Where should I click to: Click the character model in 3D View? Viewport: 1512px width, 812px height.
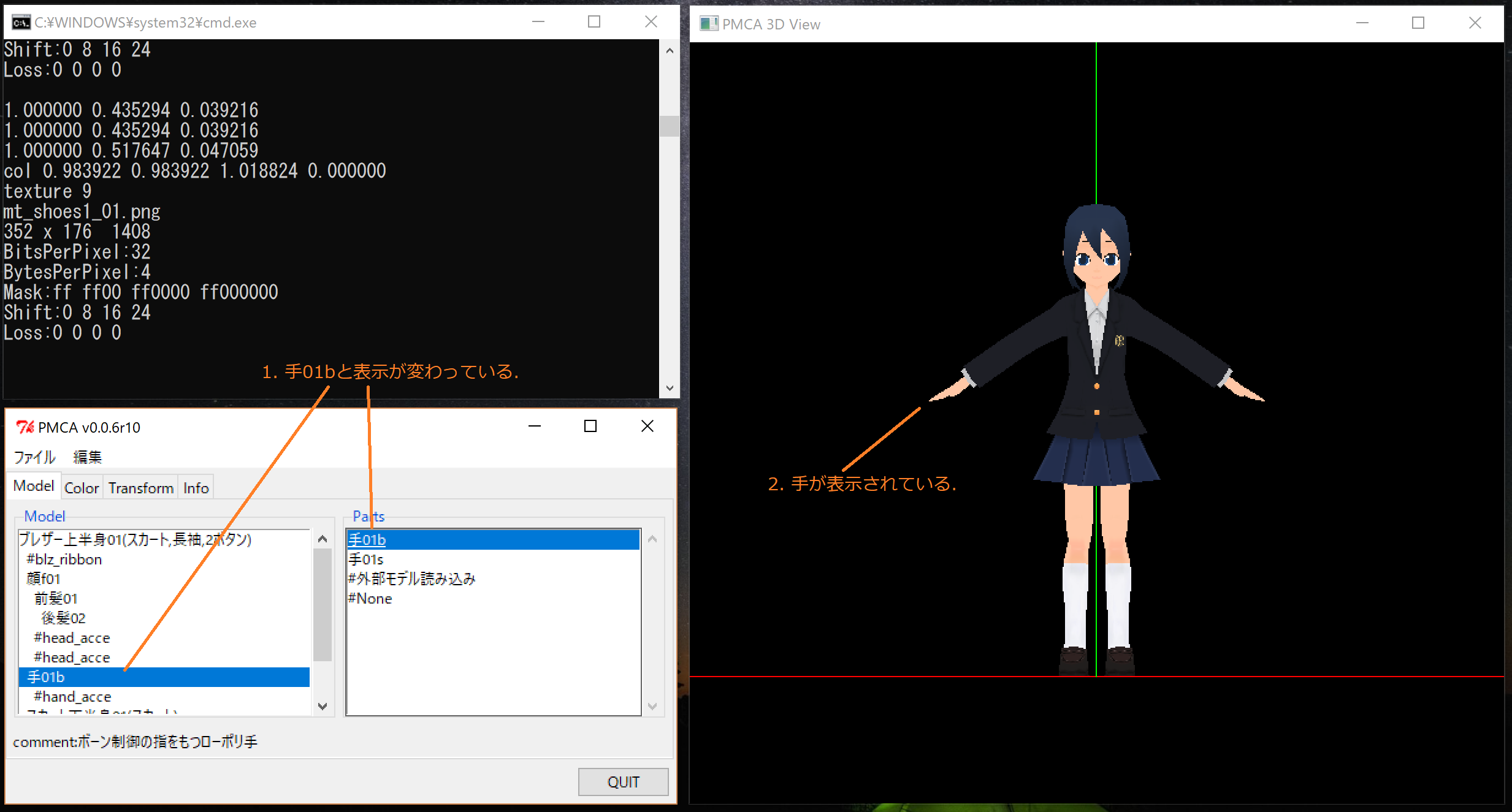coord(1097,440)
